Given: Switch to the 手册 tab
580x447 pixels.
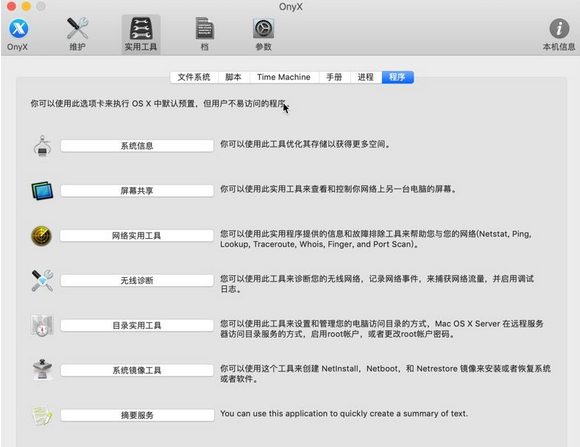Looking at the screenshot, I should pos(334,77).
